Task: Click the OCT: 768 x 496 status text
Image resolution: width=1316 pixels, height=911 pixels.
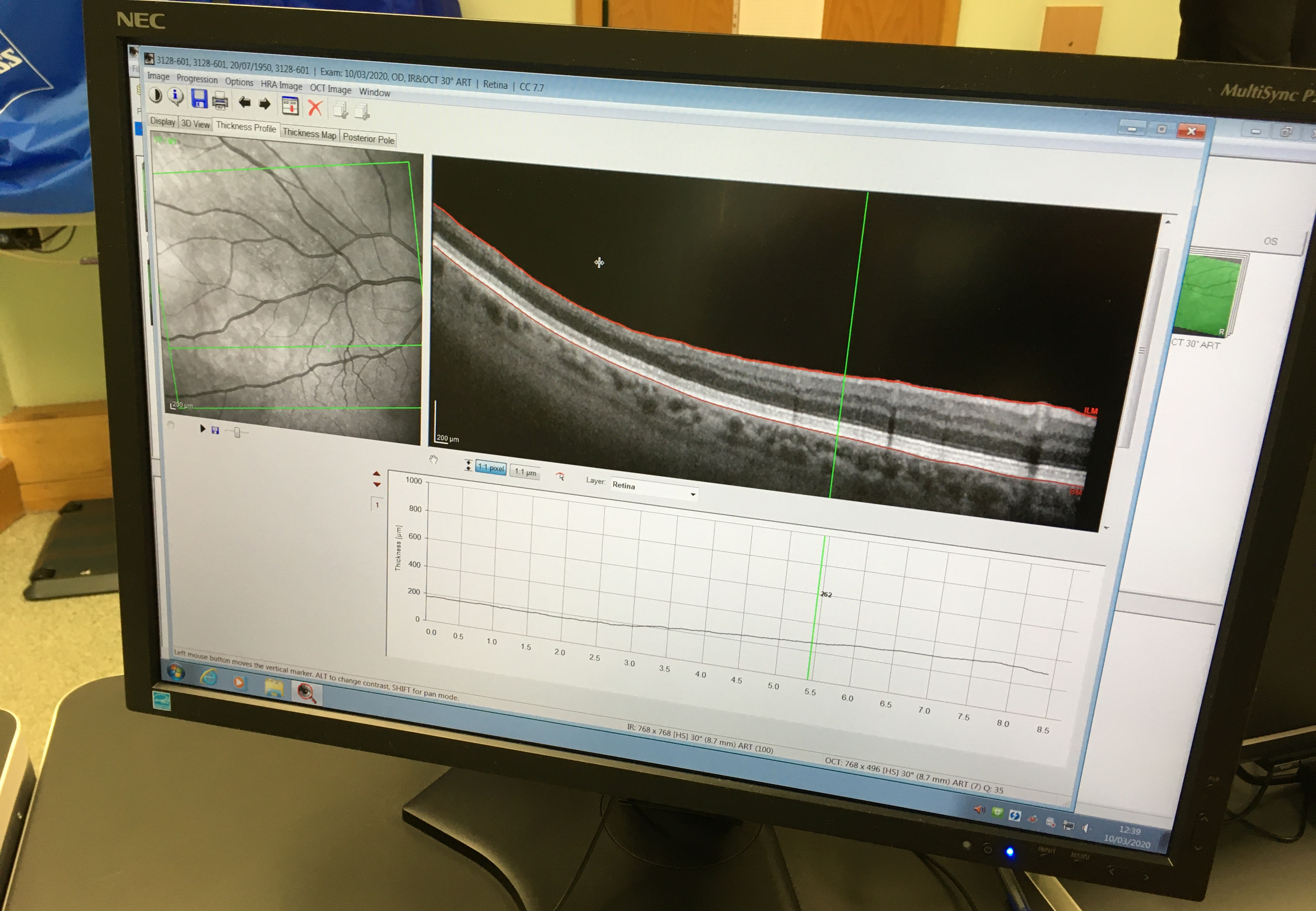Action: [x=914, y=776]
